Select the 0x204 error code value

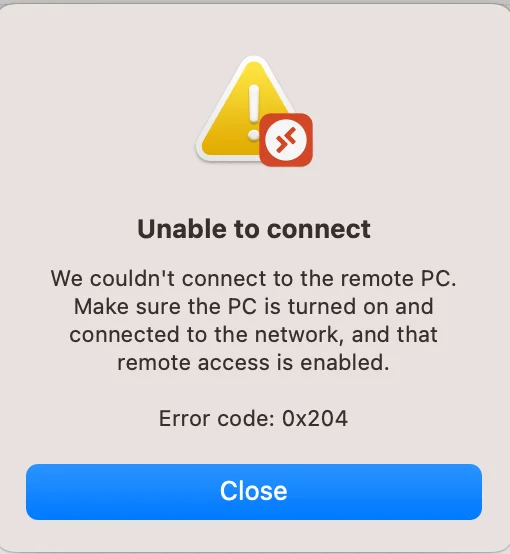[x=315, y=419]
